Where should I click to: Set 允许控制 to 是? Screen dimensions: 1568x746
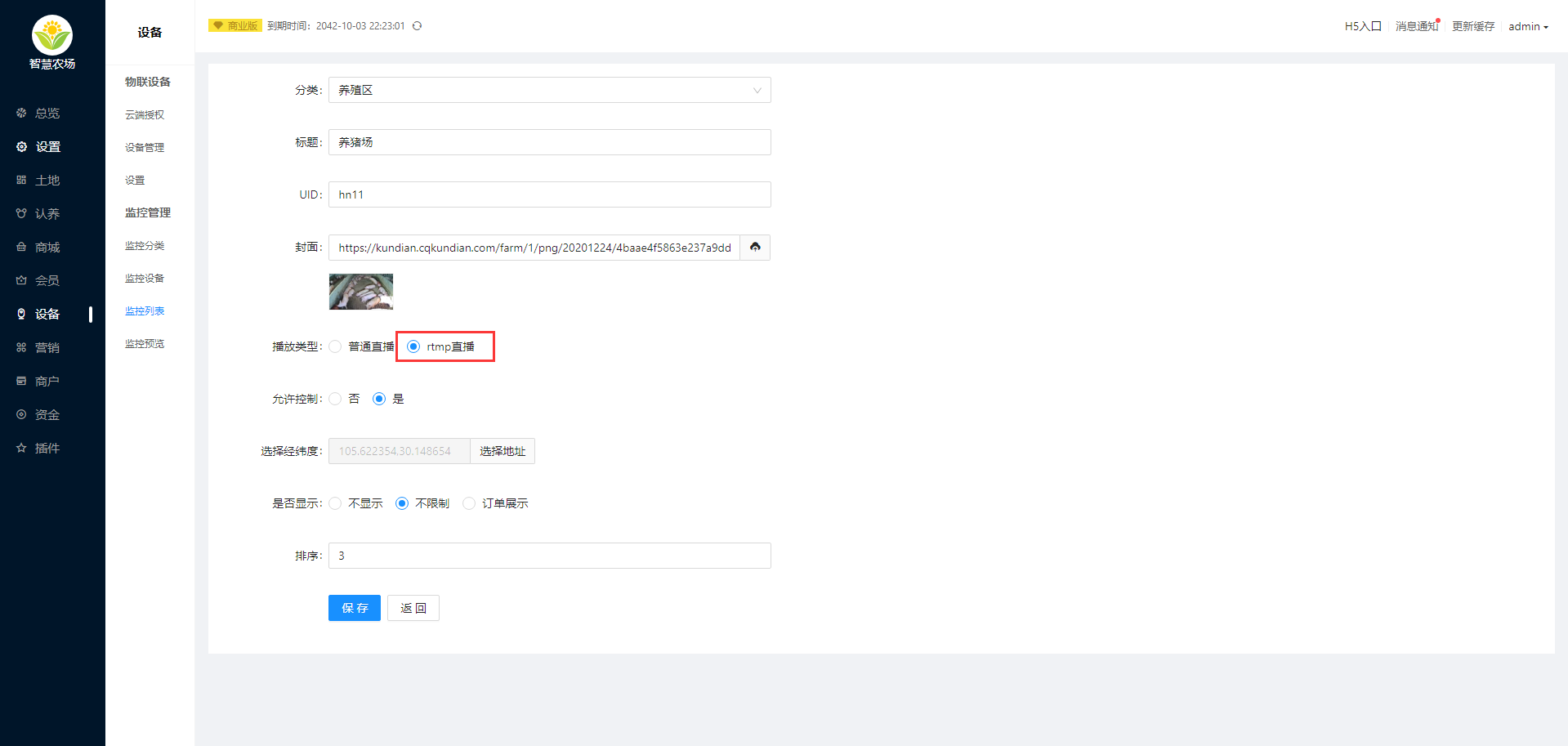pyautogui.click(x=379, y=399)
